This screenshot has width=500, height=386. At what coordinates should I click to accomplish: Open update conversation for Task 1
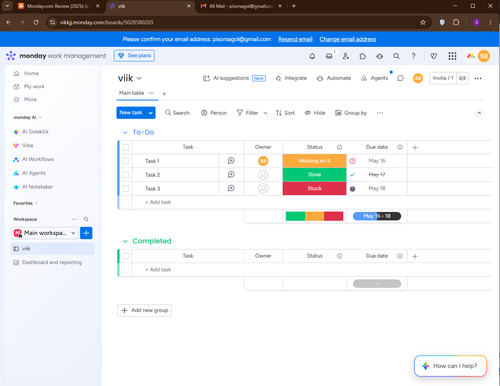coord(231,161)
